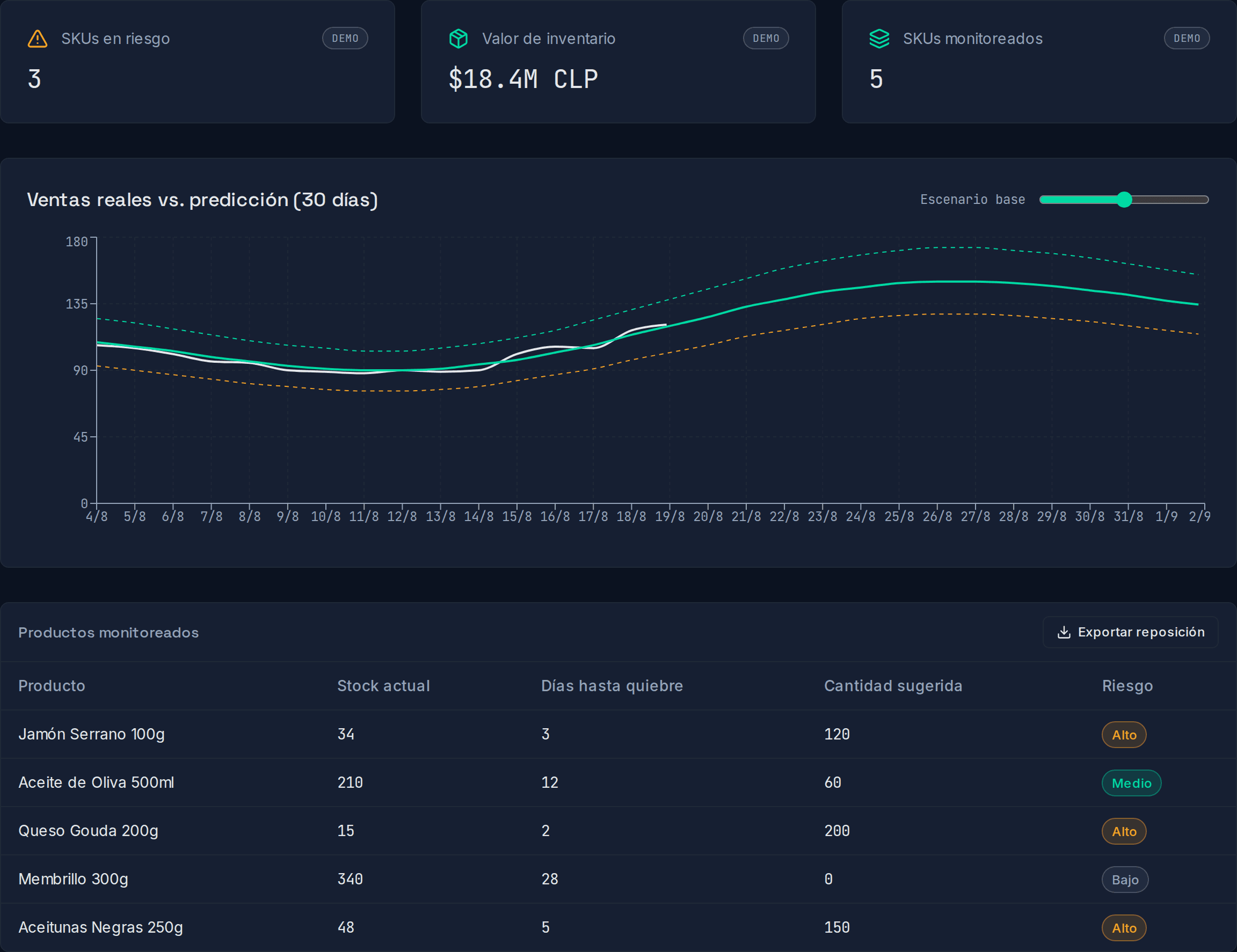Viewport: 1237px width, 952px height.
Task: Click the Alto risk badge for Aceitunas Negras
Action: 1124,928
